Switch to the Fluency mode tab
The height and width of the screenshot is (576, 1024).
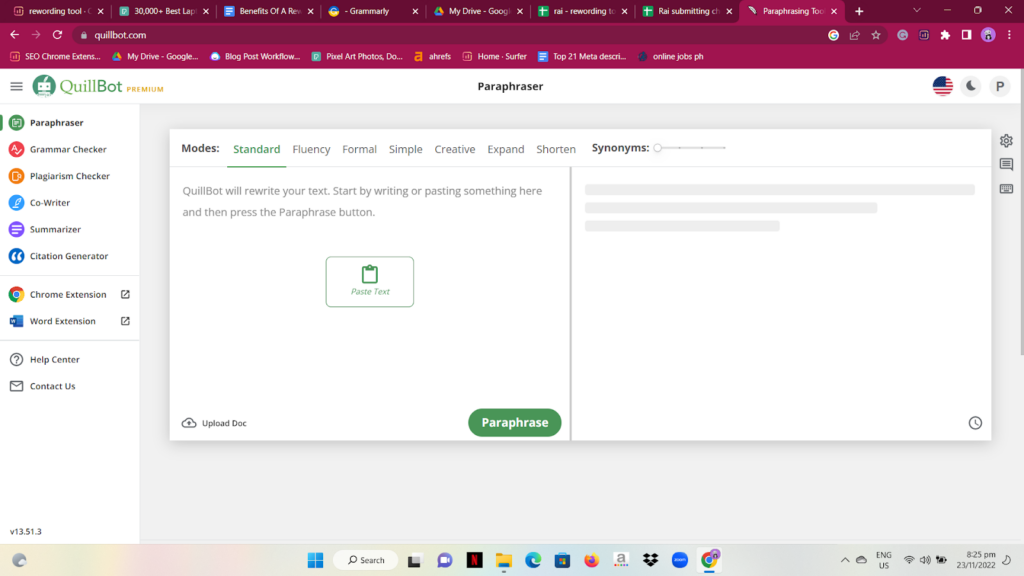point(311,149)
